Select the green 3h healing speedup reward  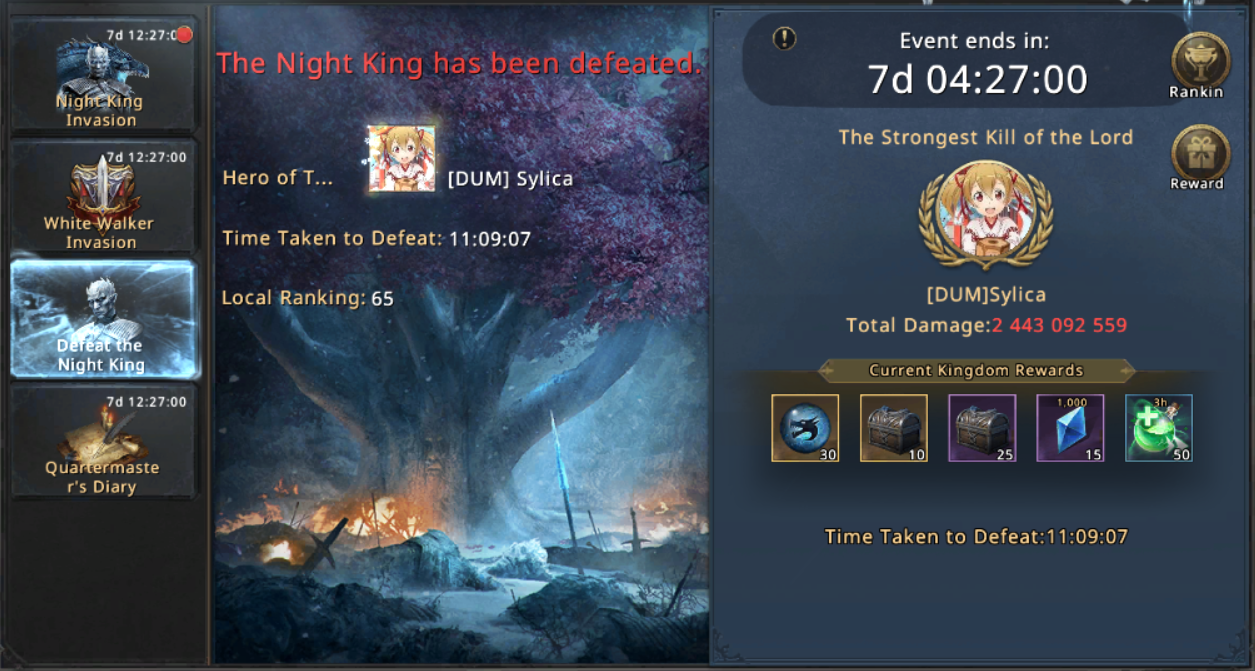1159,428
